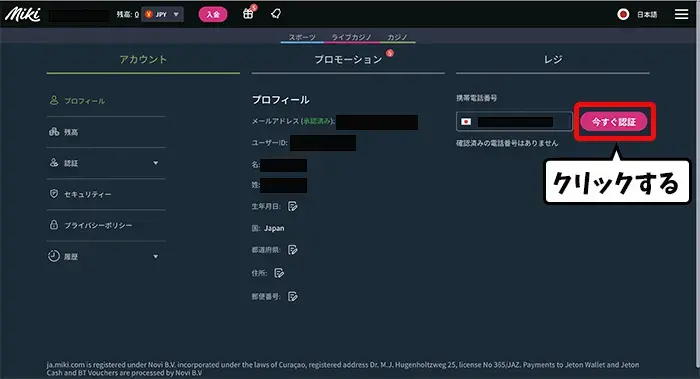700x379 pixels.
Task: Switch to レジ tab
Action: (553, 59)
